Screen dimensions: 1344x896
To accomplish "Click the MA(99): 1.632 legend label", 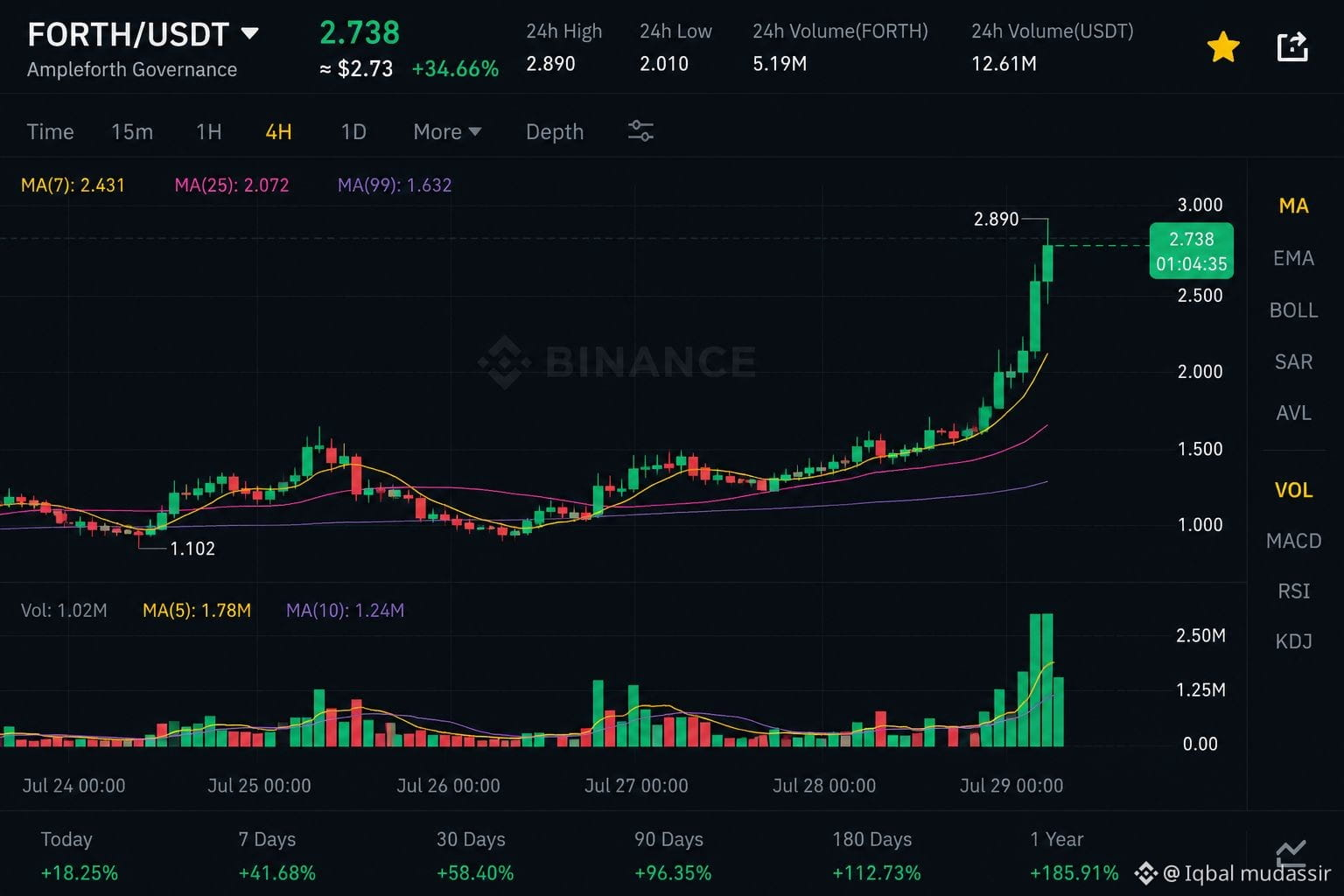I will pos(395,185).
